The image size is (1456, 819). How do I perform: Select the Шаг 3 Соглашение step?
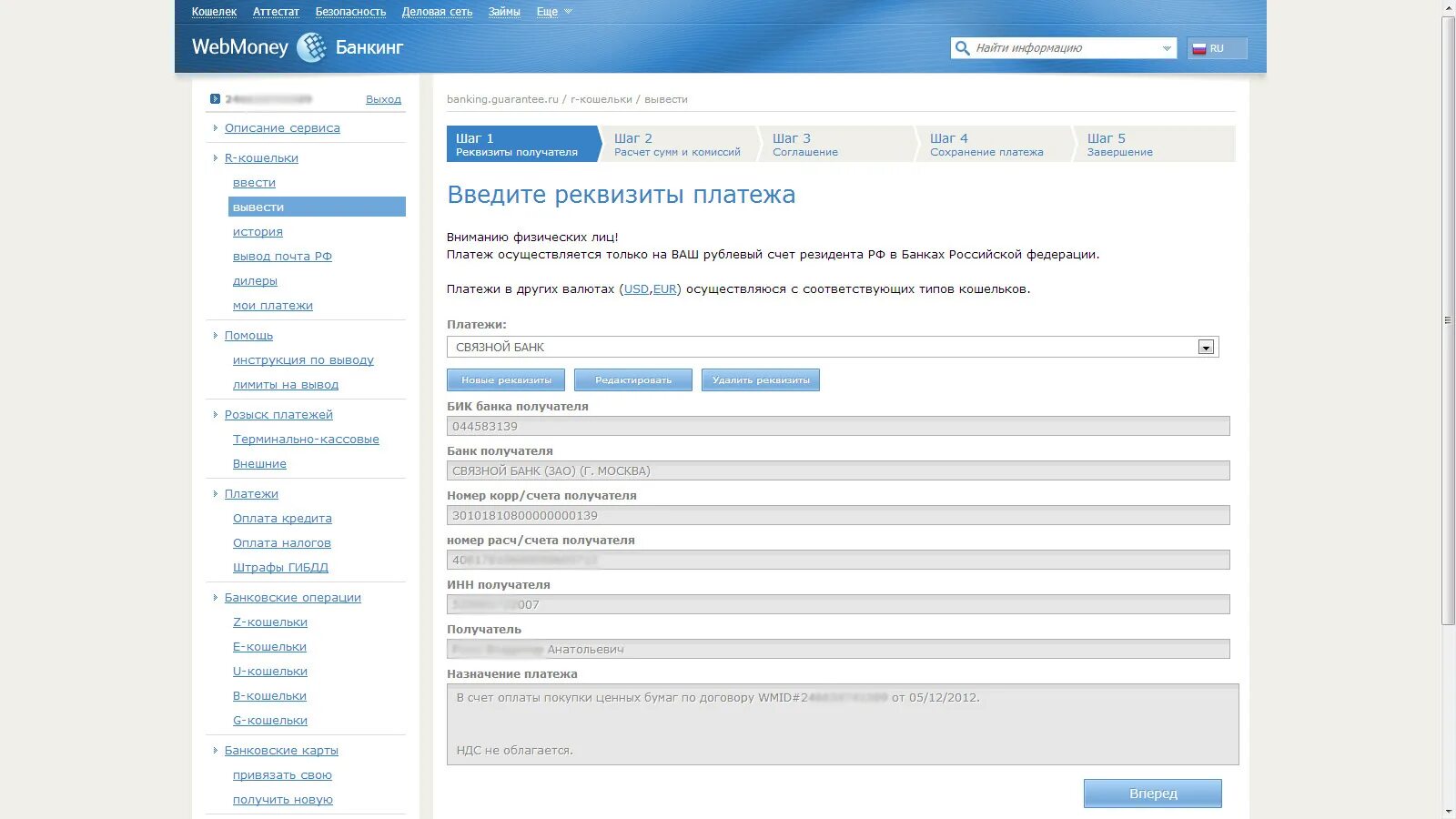pyautogui.click(x=838, y=144)
